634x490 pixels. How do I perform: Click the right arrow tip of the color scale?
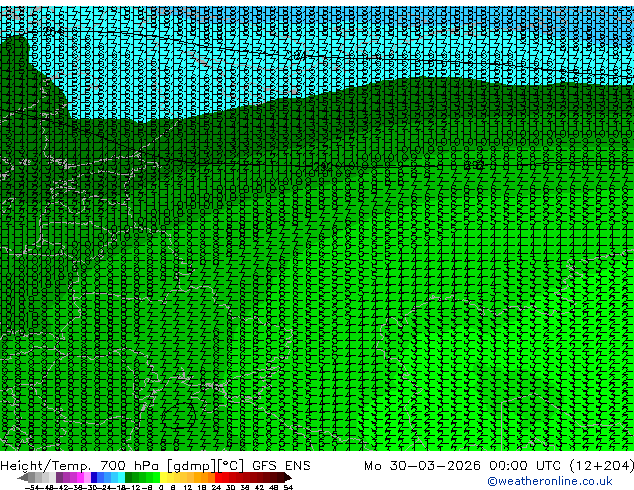click(x=289, y=478)
